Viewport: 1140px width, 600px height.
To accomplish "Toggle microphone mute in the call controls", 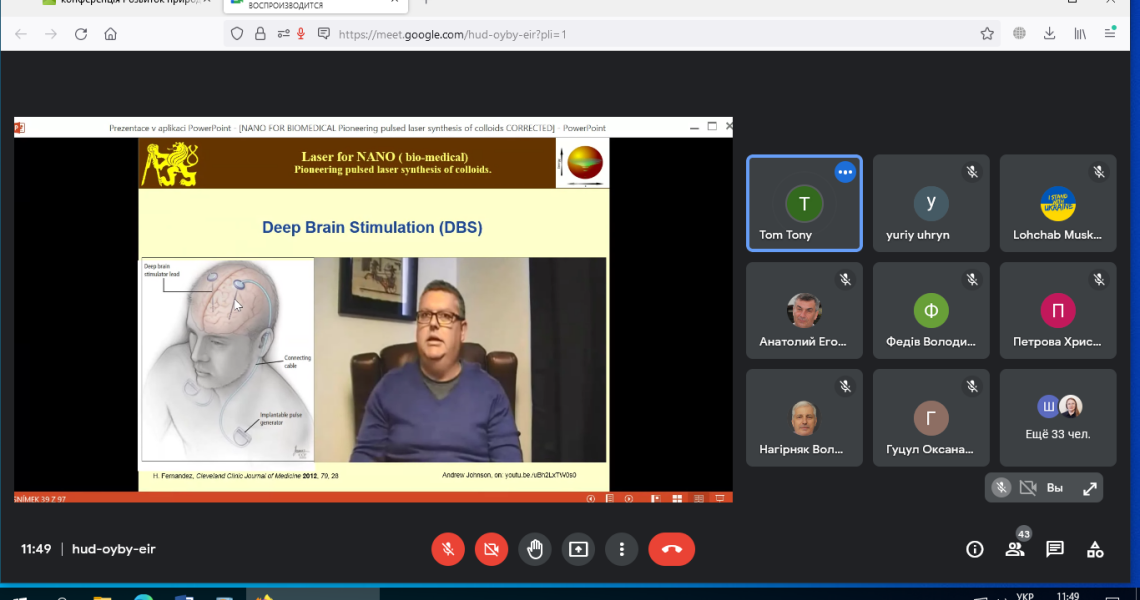I will pyautogui.click(x=448, y=549).
